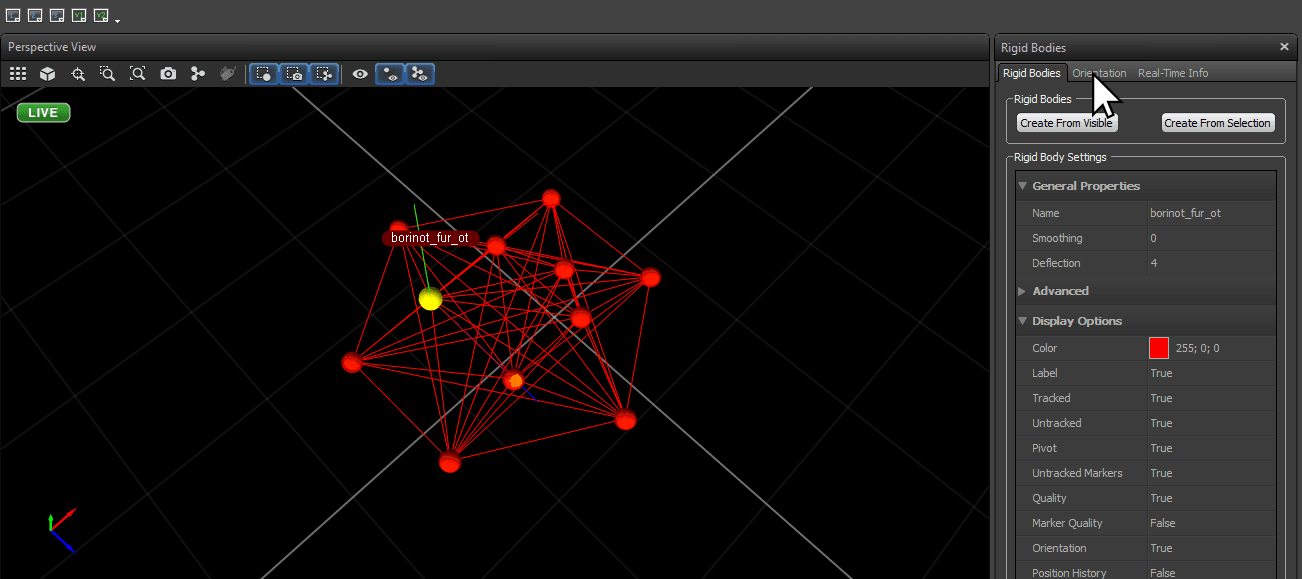Toggle camera selection mode icon
1302x579 pixels.
click(294, 74)
